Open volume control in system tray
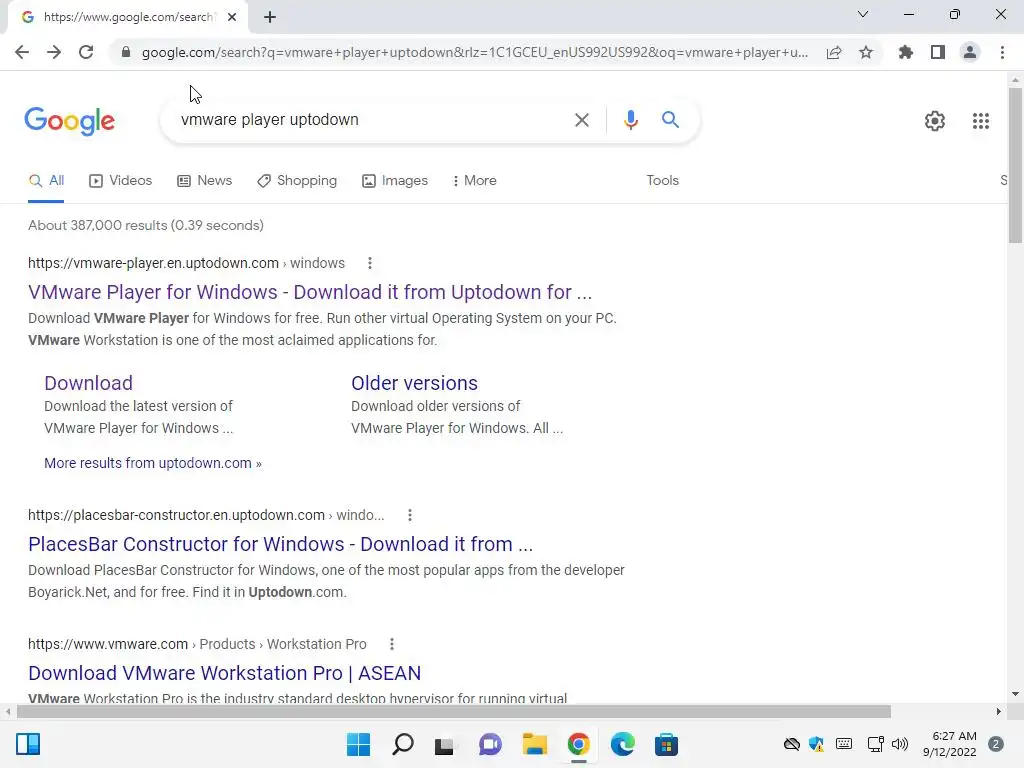This screenshot has height=768, width=1024. coord(900,744)
